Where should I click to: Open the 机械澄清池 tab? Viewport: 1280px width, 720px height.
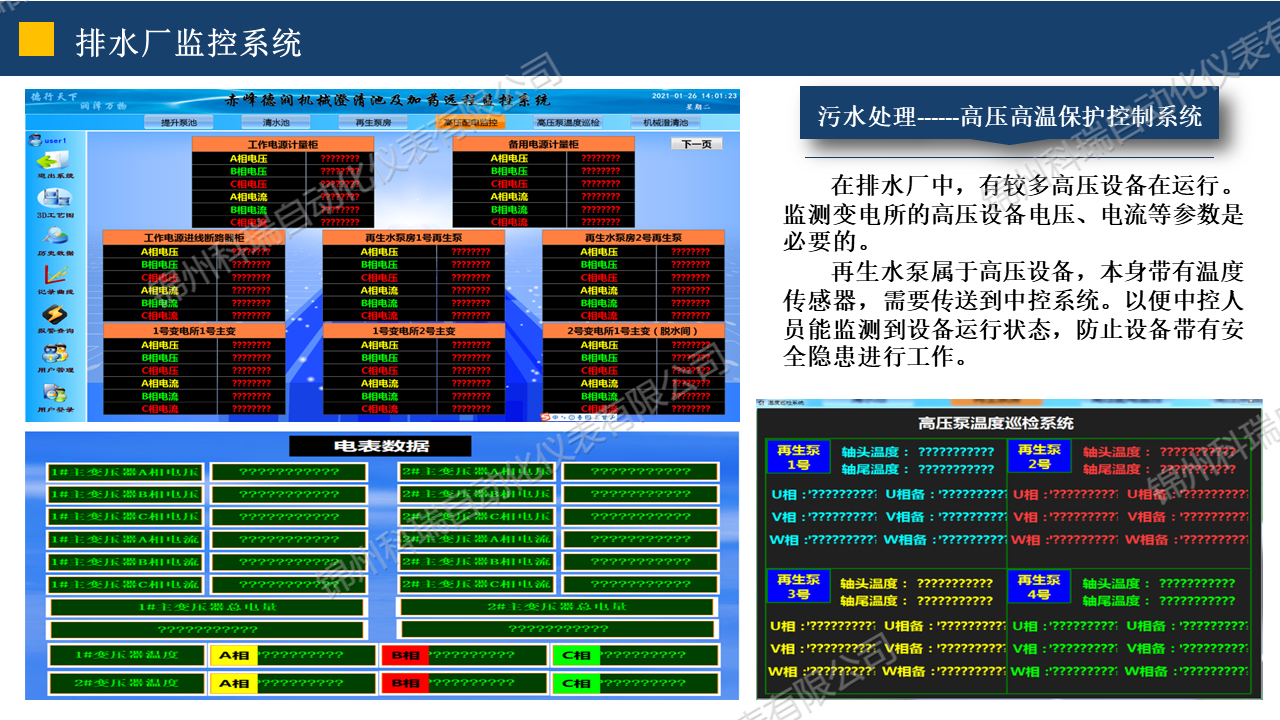pos(665,122)
